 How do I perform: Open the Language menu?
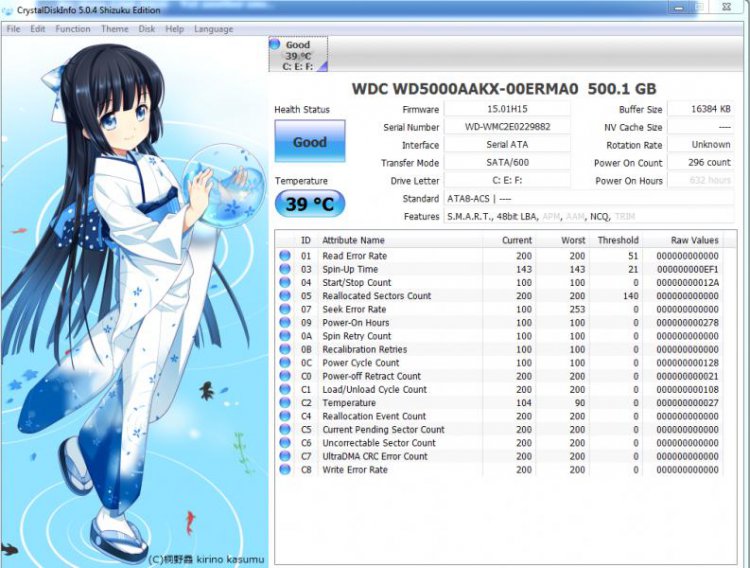[x=213, y=29]
